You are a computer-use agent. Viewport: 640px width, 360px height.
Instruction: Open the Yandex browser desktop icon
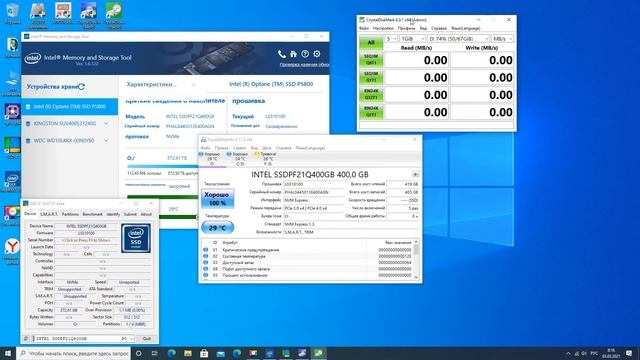point(12,251)
